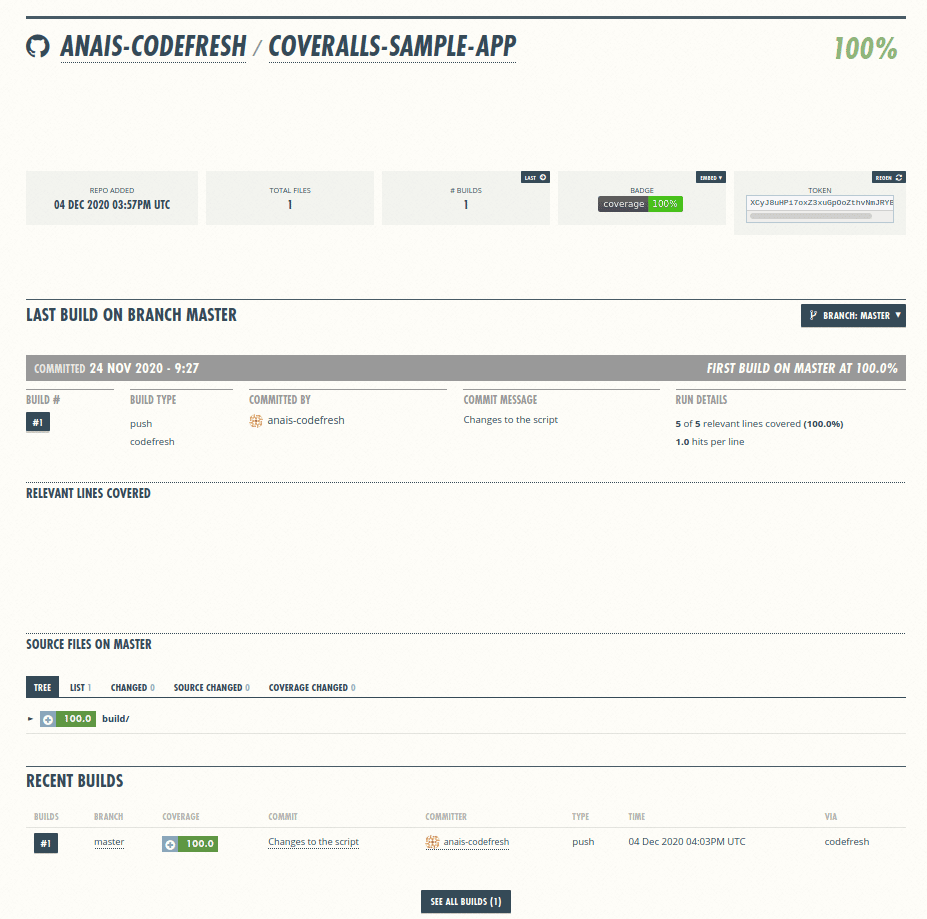Open the COVERALLS-SAMPLE-APP repository link

pos(392,47)
